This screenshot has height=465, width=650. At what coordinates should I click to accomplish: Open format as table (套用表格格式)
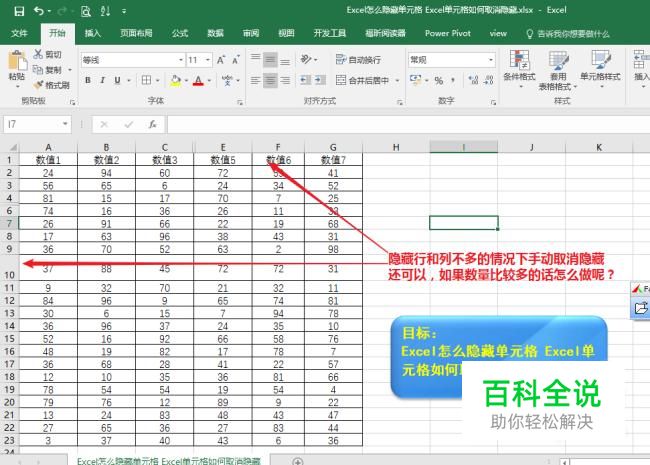pyautogui.click(x=558, y=70)
